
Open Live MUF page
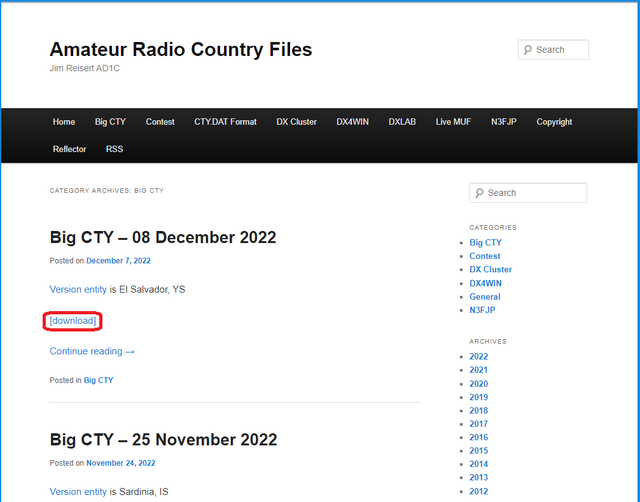click(453, 122)
